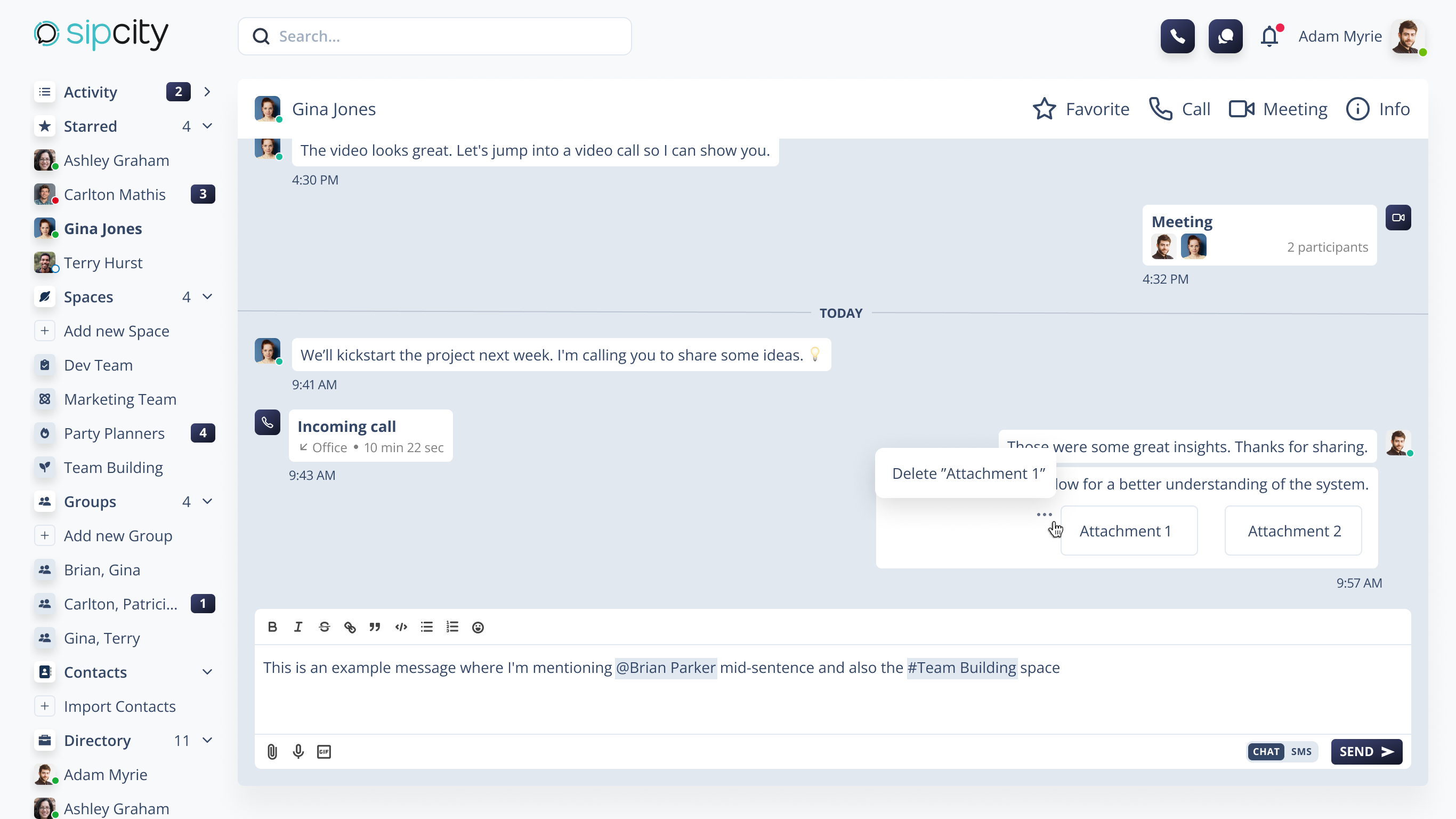Switch message mode to SMS

(x=1300, y=752)
